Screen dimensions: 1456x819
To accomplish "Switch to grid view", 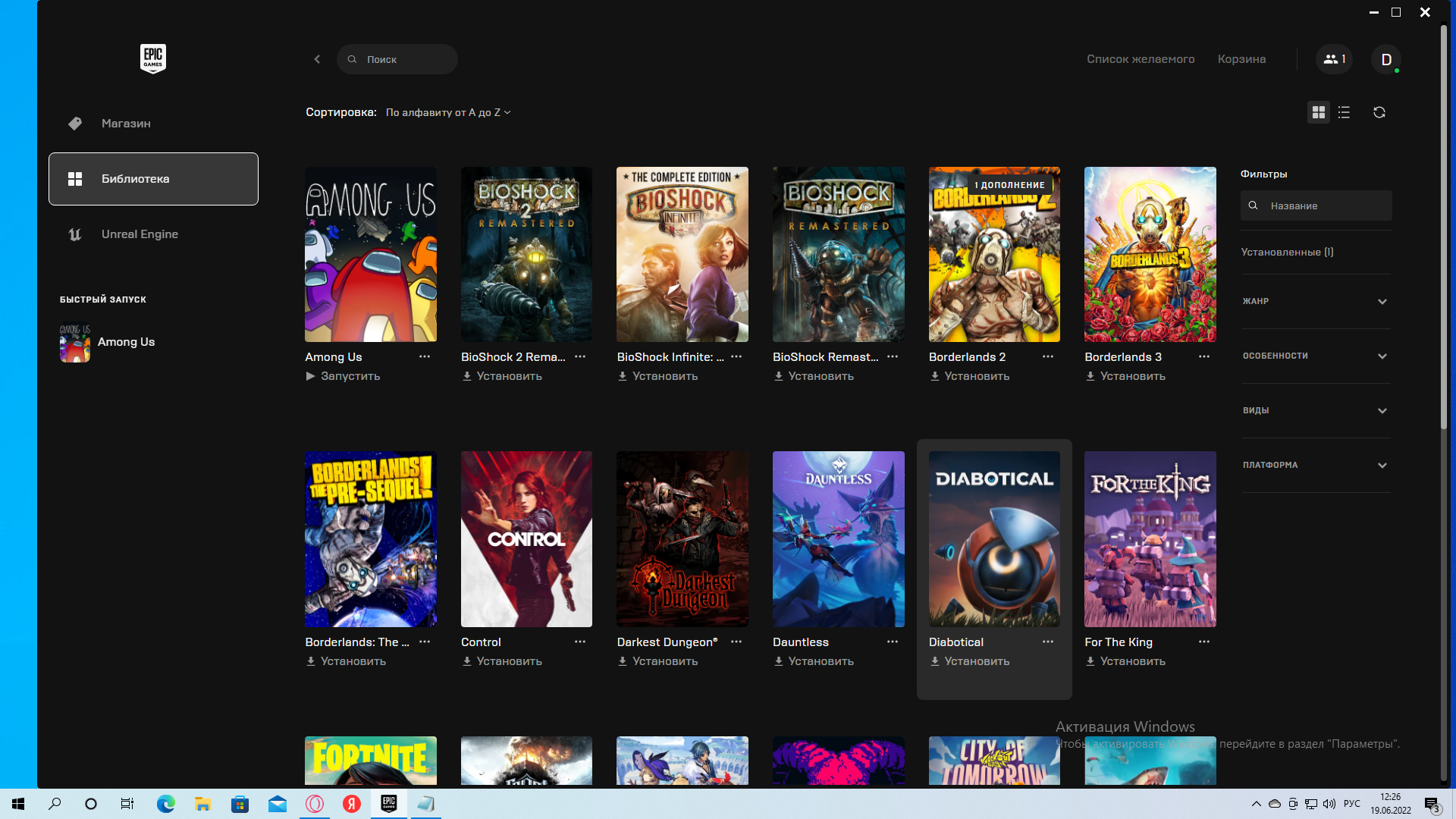I will pos(1319,112).
